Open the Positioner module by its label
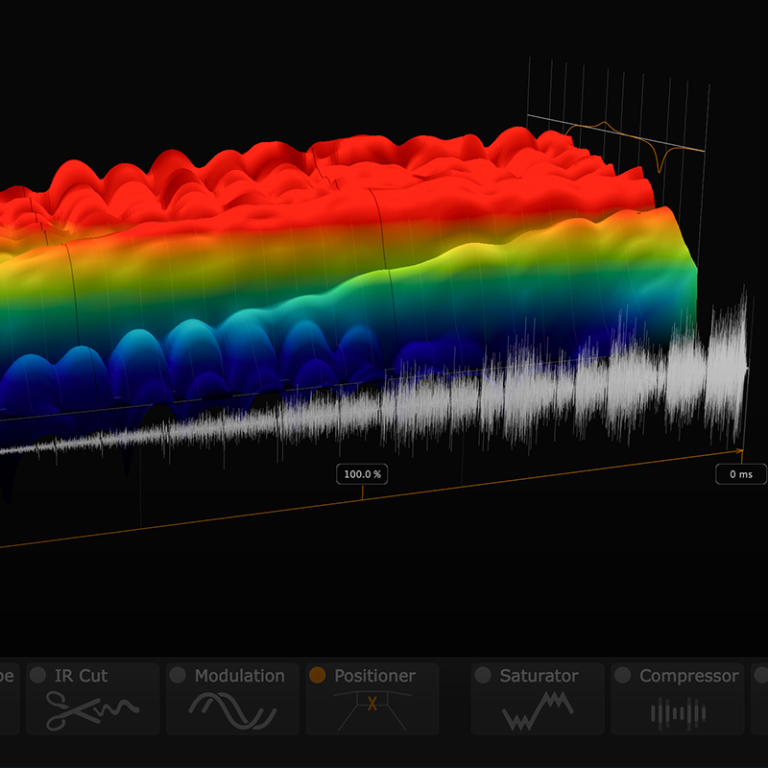Screen dimensions: 768x768 coord(374,676)
